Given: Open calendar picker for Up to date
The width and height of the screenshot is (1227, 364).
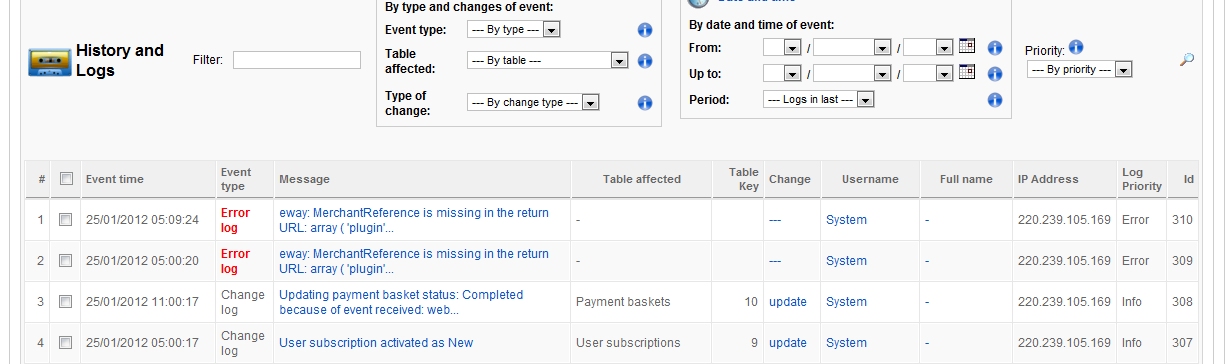Looking at the screenshot, I should point(966,72).
